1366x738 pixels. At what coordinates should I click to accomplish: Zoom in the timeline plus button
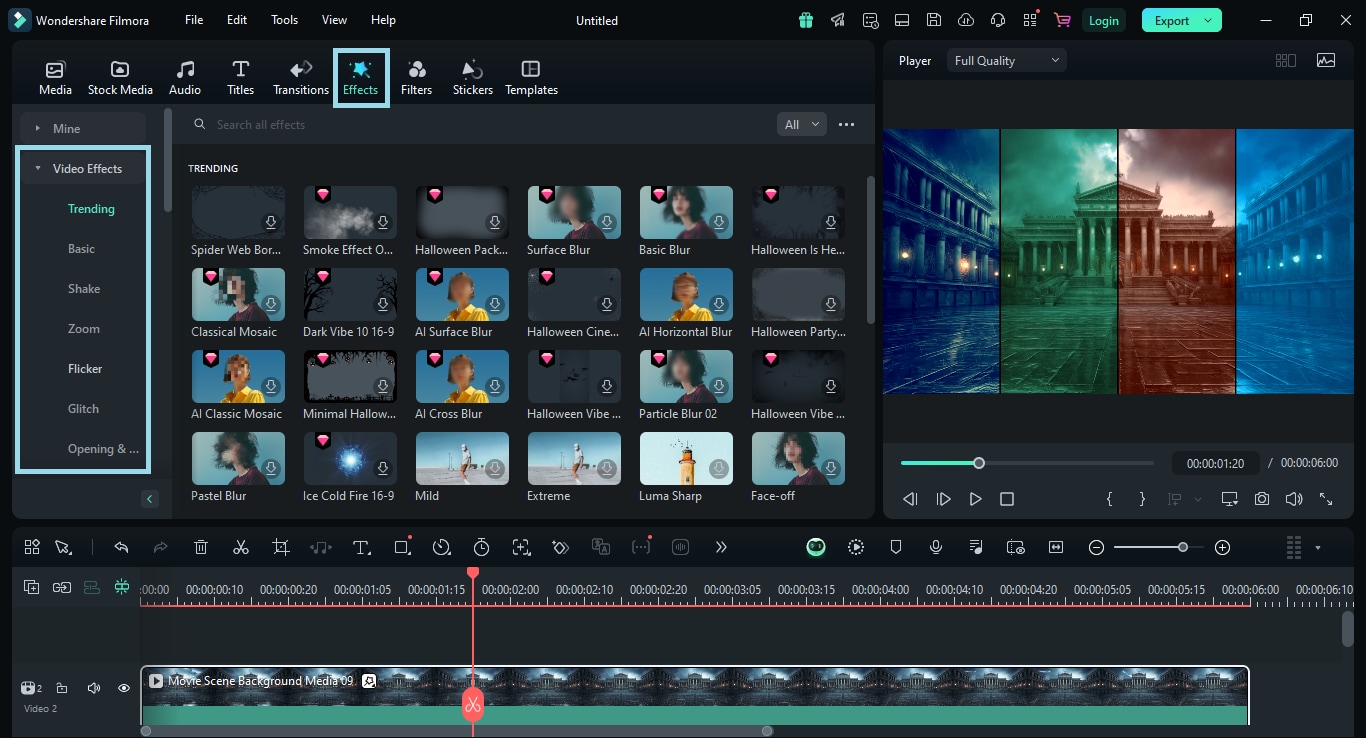pyautogui.click(x=1222, y=547)
